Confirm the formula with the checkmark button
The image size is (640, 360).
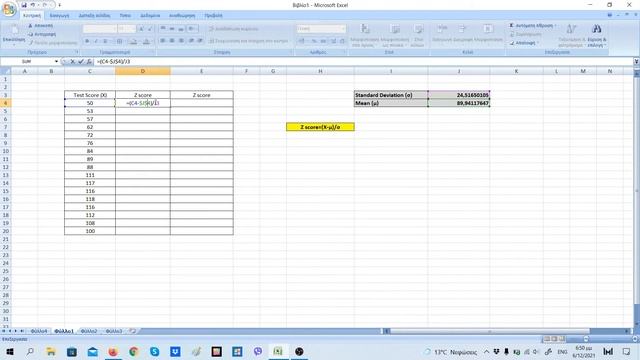click(81, 62)
